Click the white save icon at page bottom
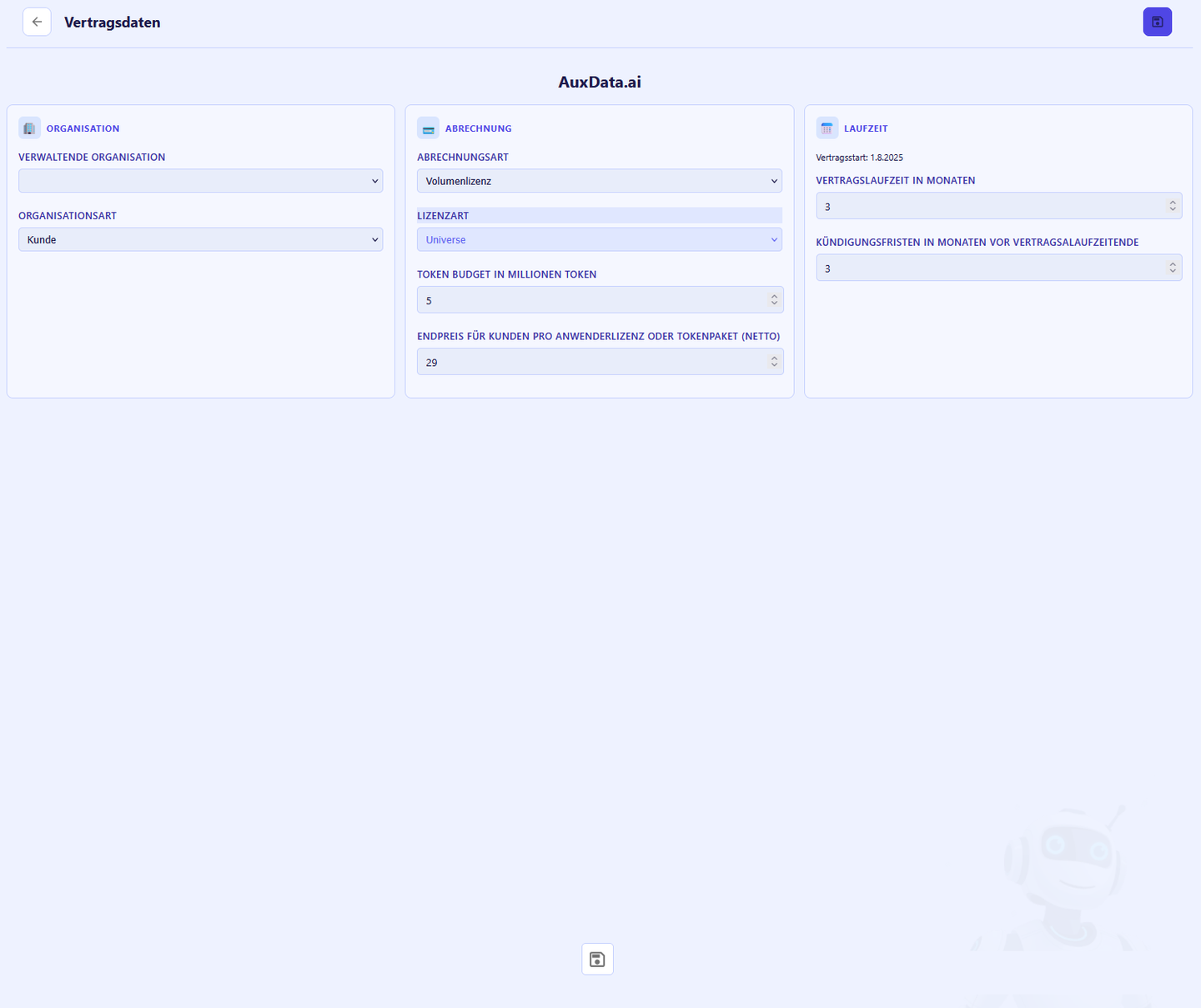The height and width of the screenshot is (1008, 1201). (x=597, y=959)
